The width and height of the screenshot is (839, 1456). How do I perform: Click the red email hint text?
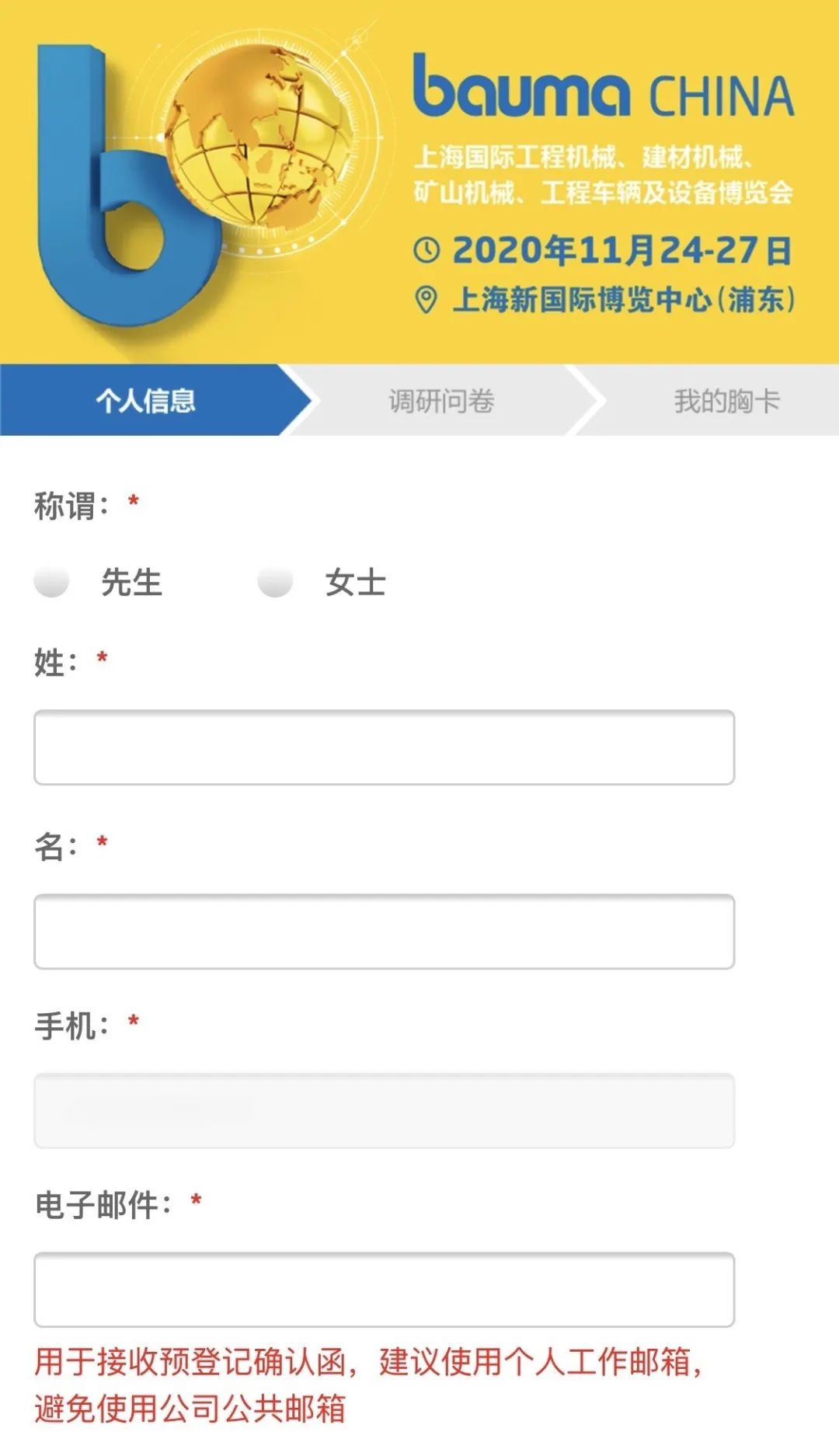(368, 1385)
